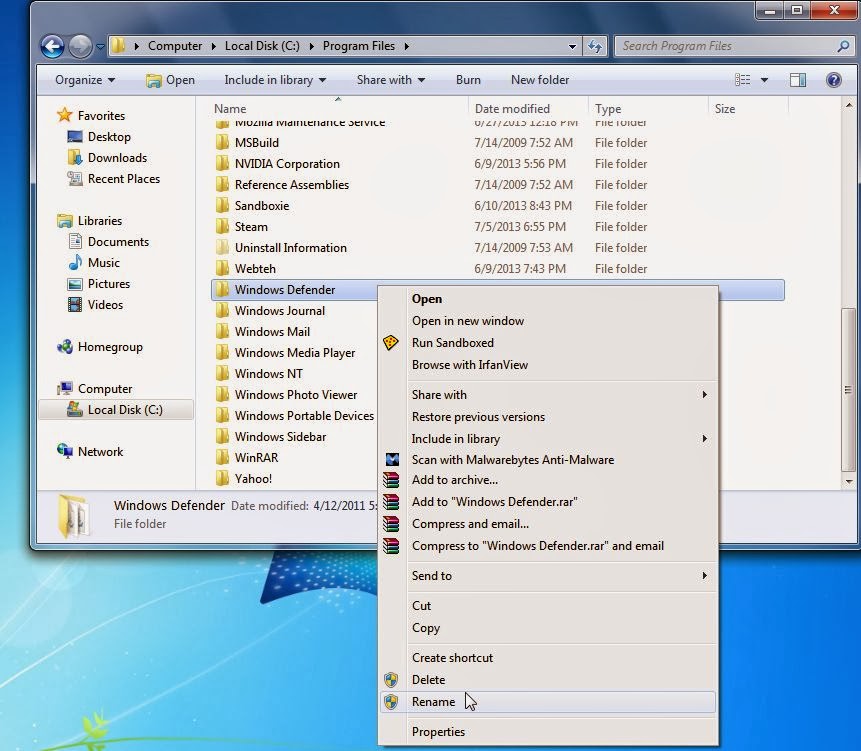The height and width of the screenshot is (751, 861).
Task: Click the refresh button beside address bar
Action: point(595,46)
